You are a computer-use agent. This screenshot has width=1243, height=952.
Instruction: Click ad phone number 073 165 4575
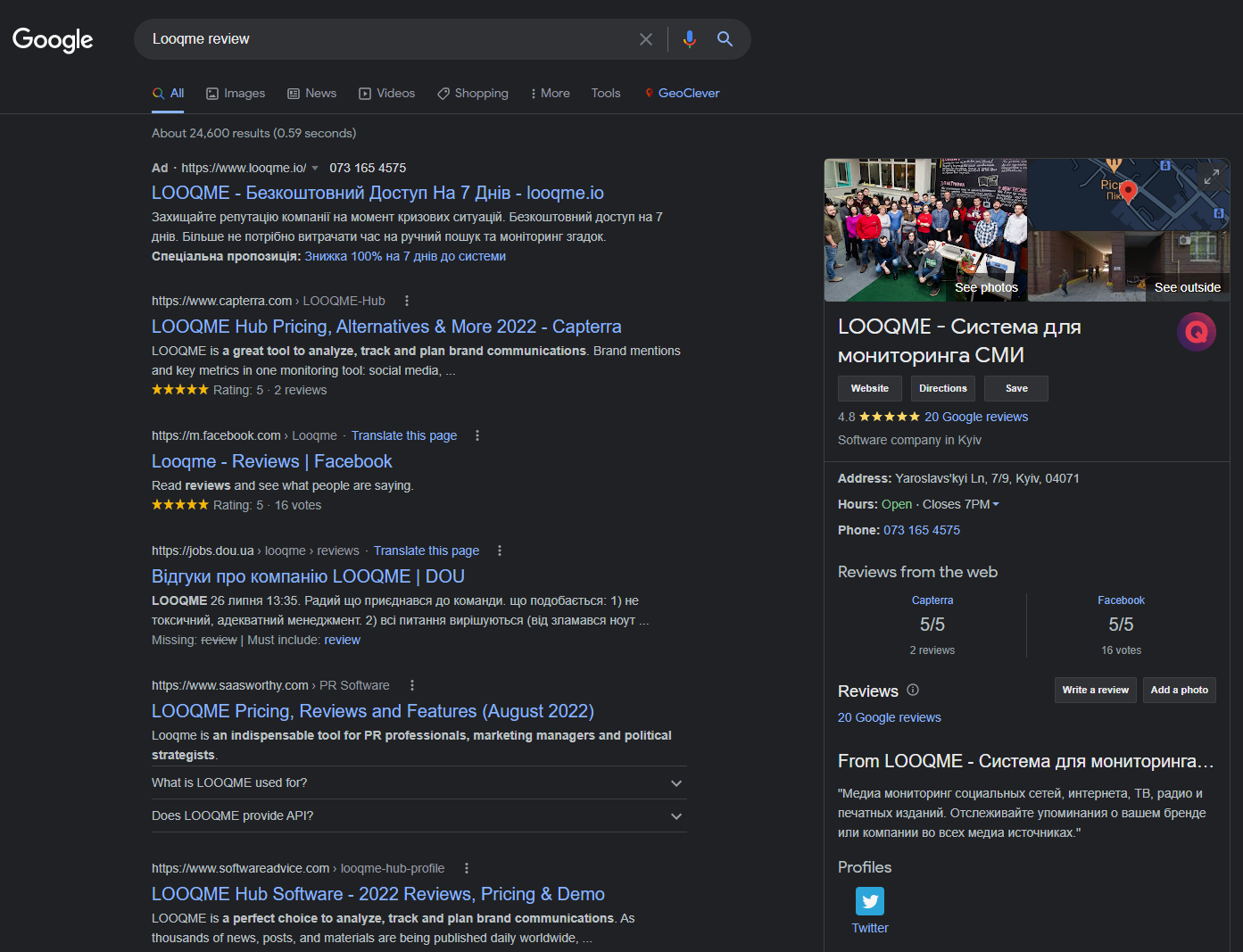pos(368,168)
